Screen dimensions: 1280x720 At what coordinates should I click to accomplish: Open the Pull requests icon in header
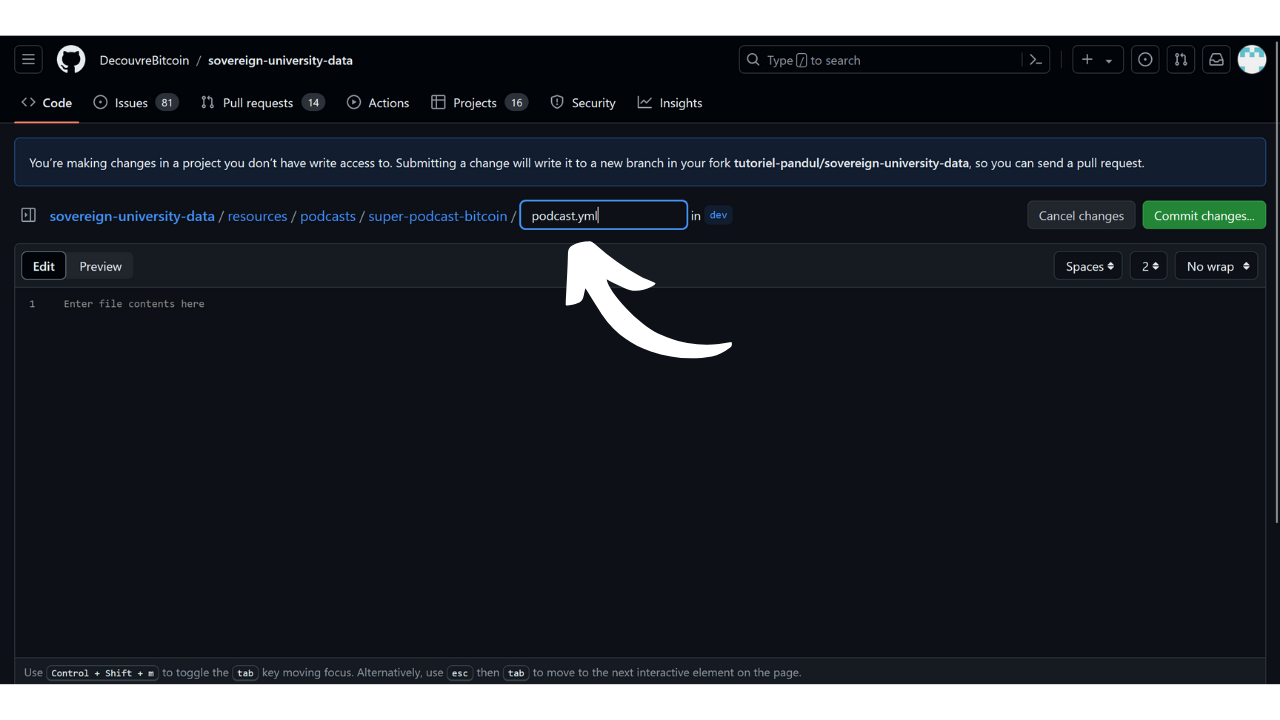(x=1181, y=60)
